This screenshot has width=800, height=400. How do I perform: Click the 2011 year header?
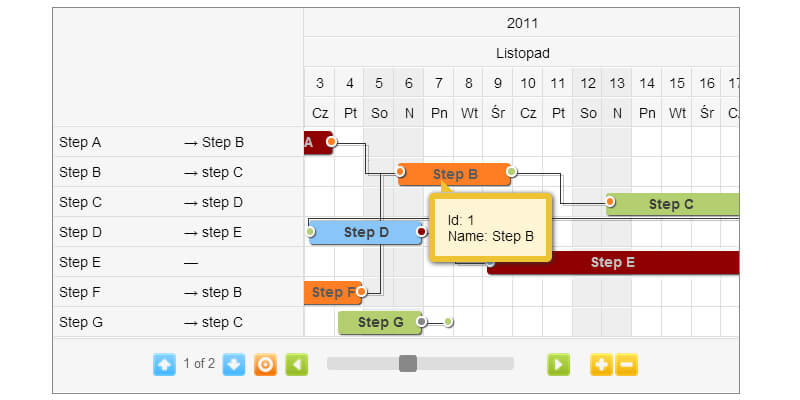(x=522, y=23)
